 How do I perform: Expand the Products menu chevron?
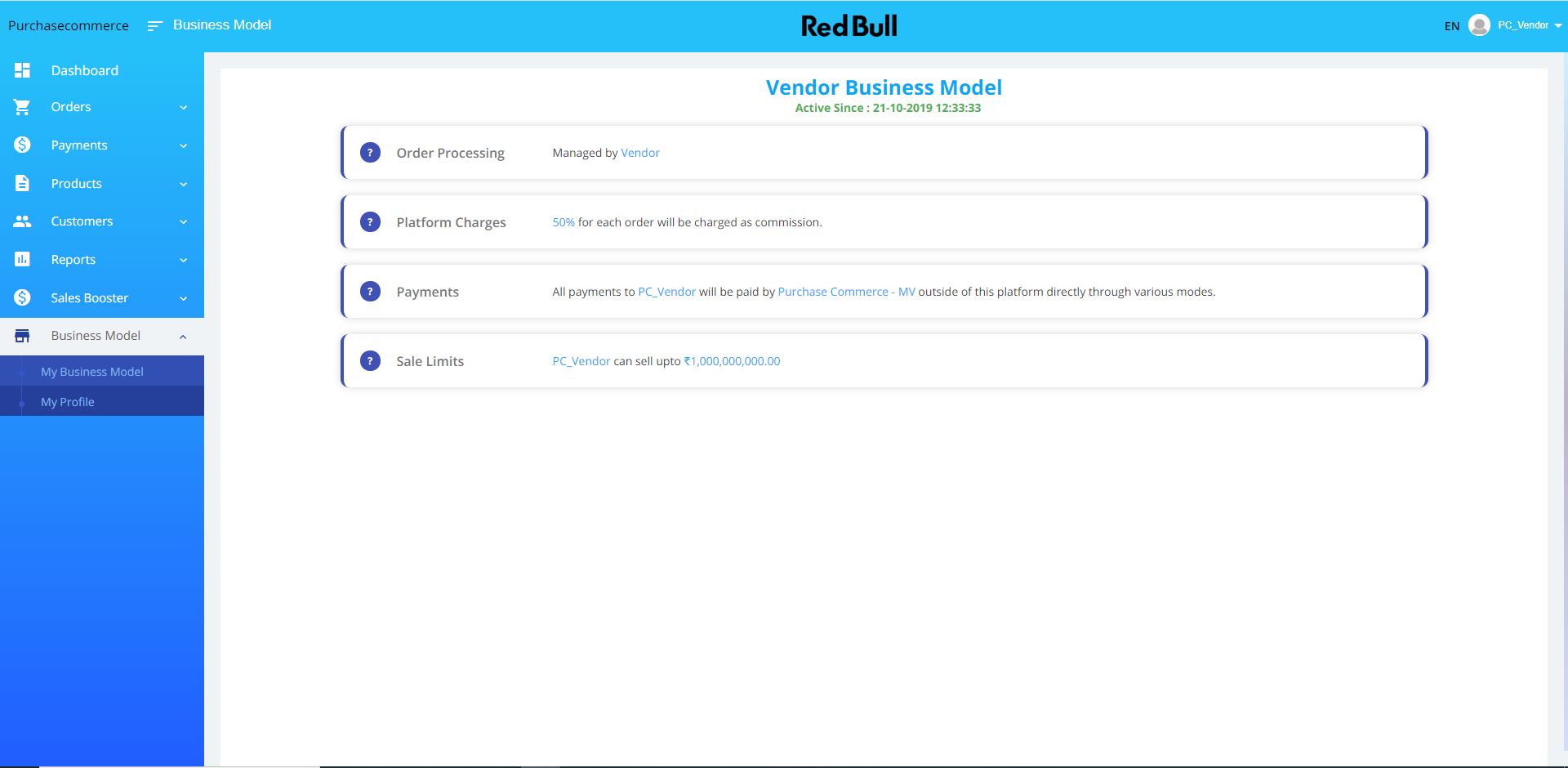184,185
